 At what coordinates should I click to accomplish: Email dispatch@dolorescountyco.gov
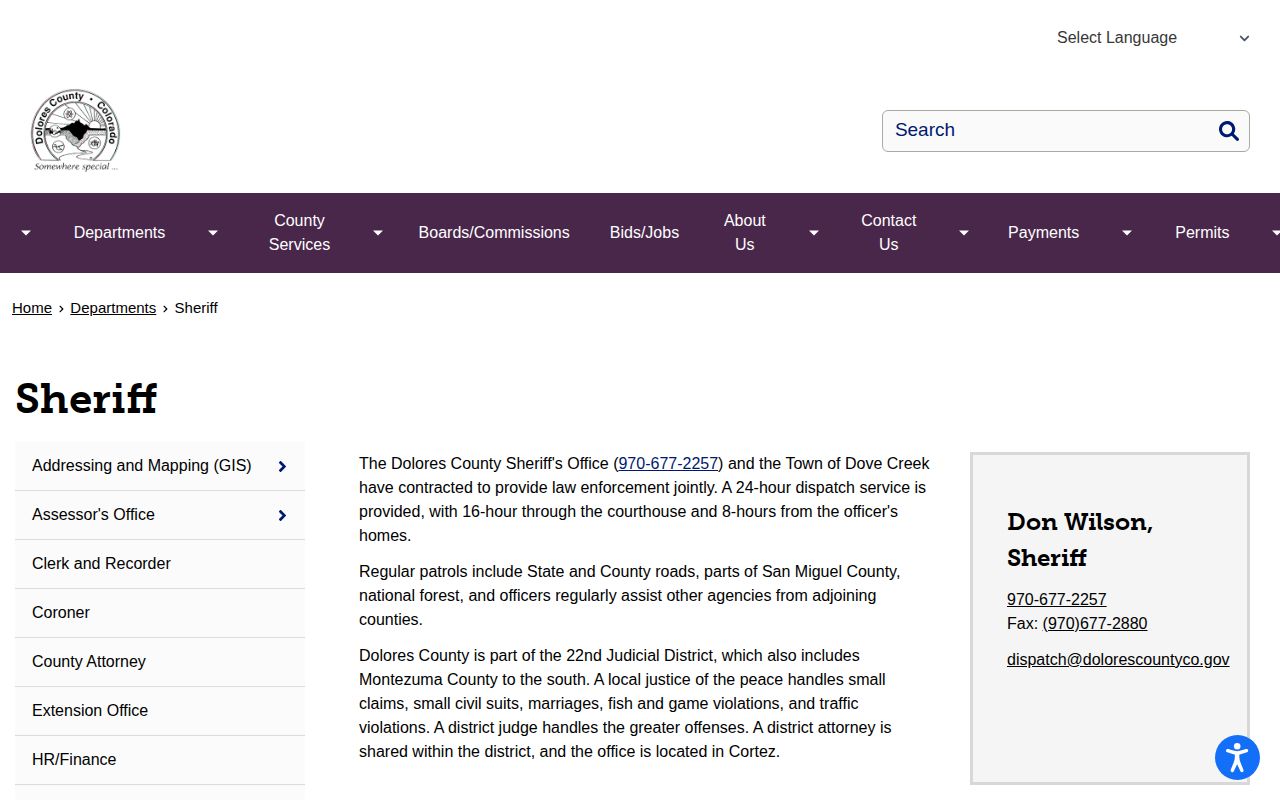point(1118,660)
